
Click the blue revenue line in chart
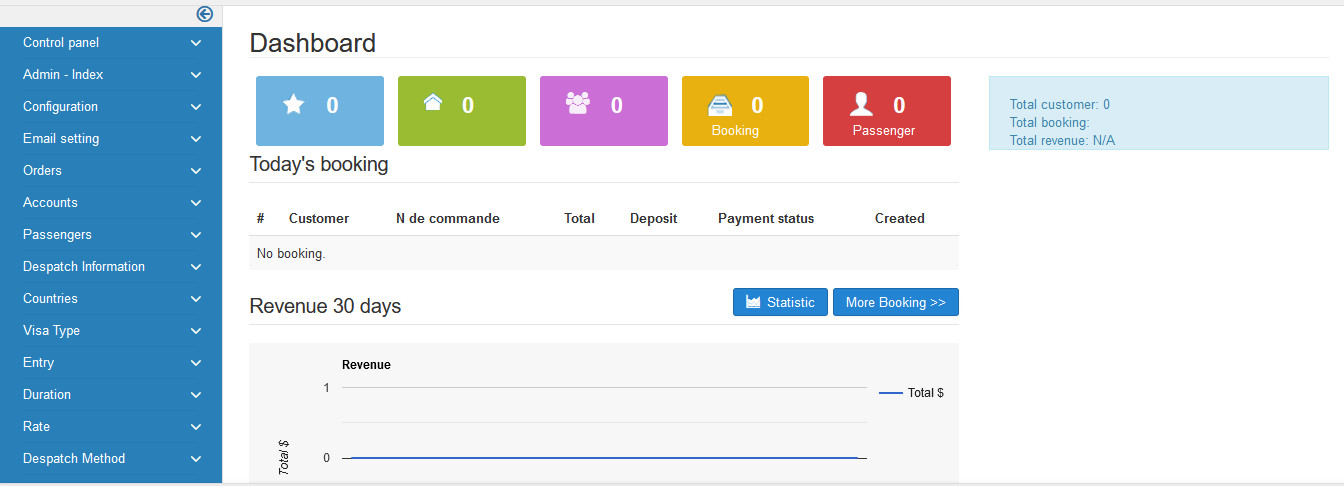(x=604, y=458)
